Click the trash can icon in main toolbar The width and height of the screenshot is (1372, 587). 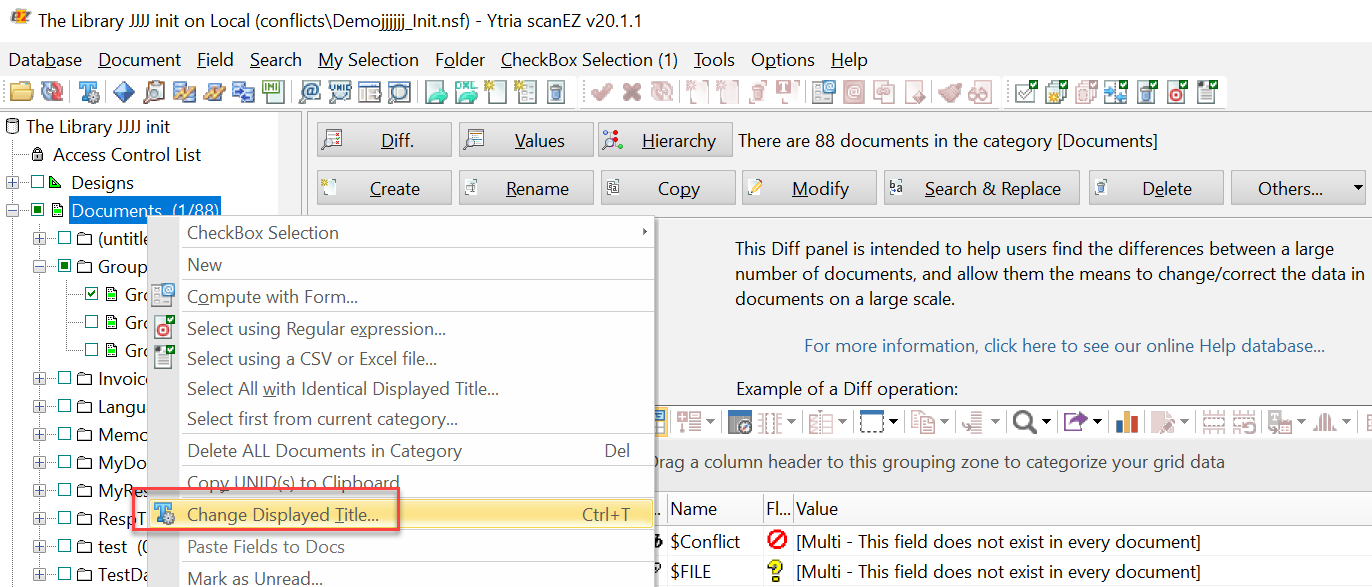click(557, 93)
